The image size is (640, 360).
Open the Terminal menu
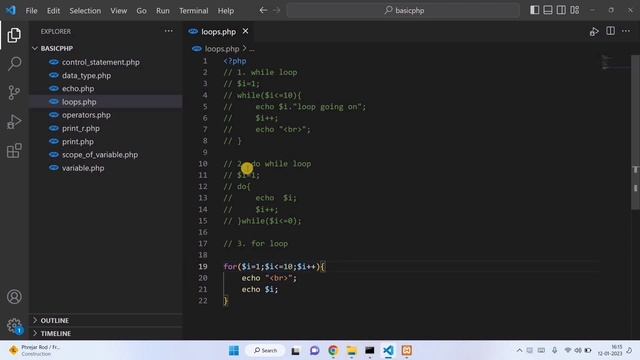193,11
